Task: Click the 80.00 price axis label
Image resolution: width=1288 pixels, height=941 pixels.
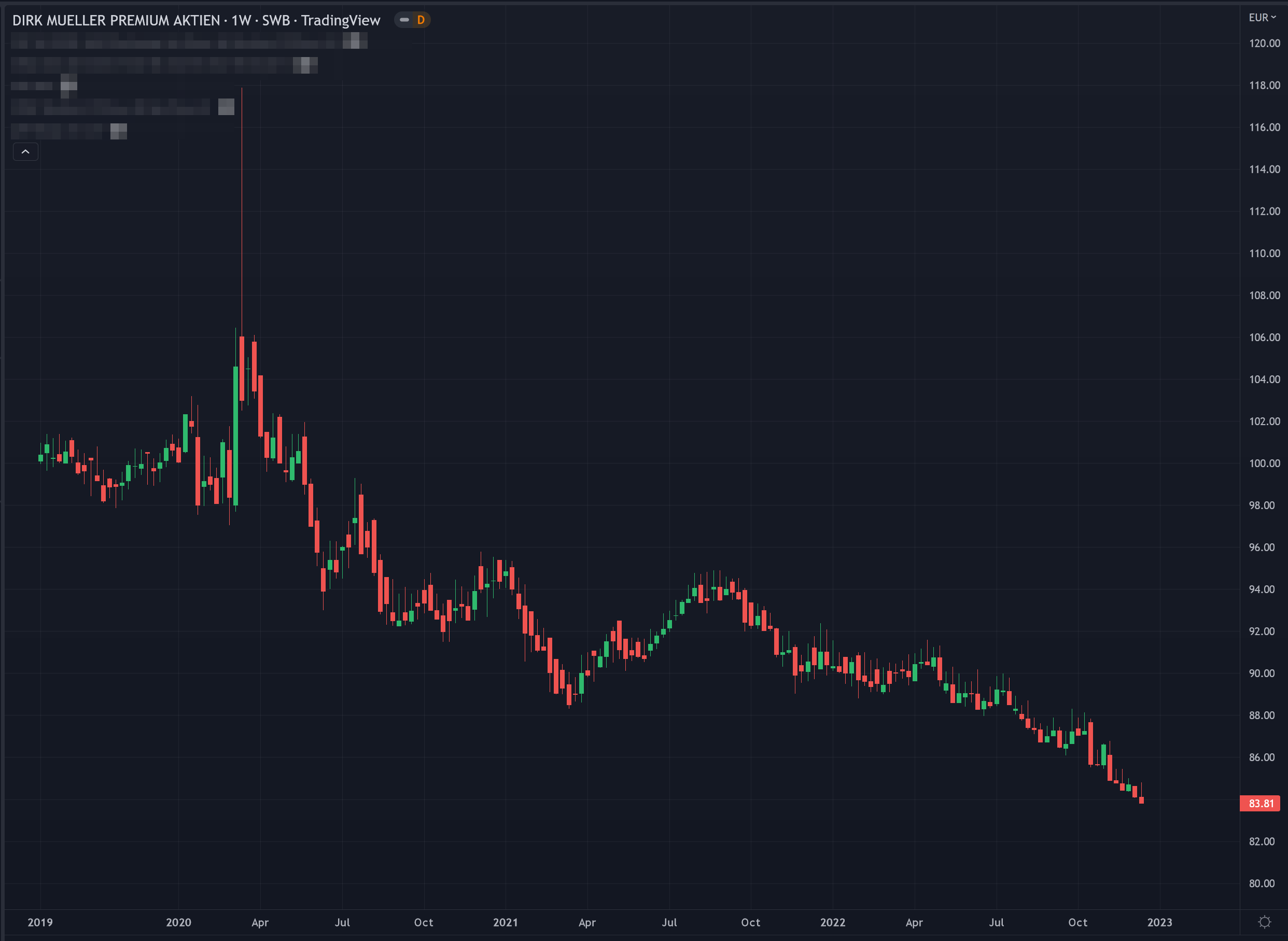Action: pyautogui.click(x=1261, y=883)
